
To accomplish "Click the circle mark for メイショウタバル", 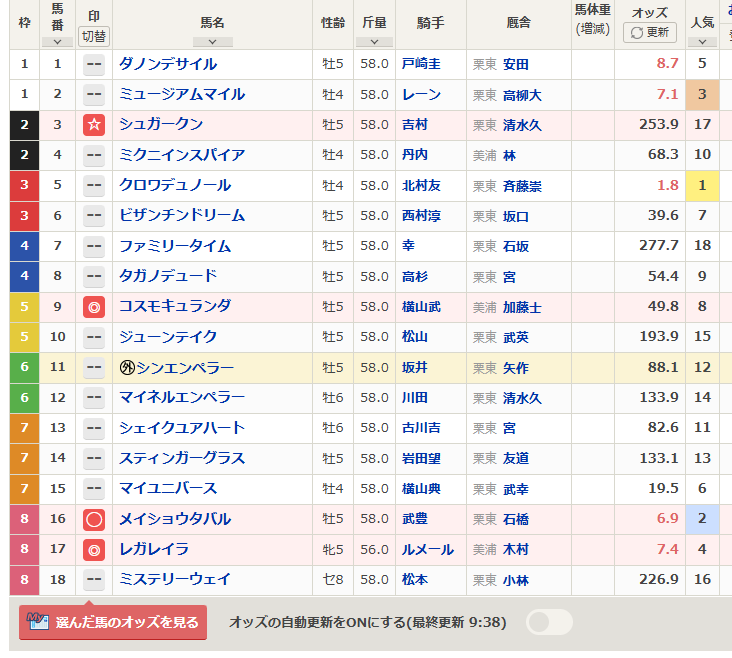I will point(94,519).
